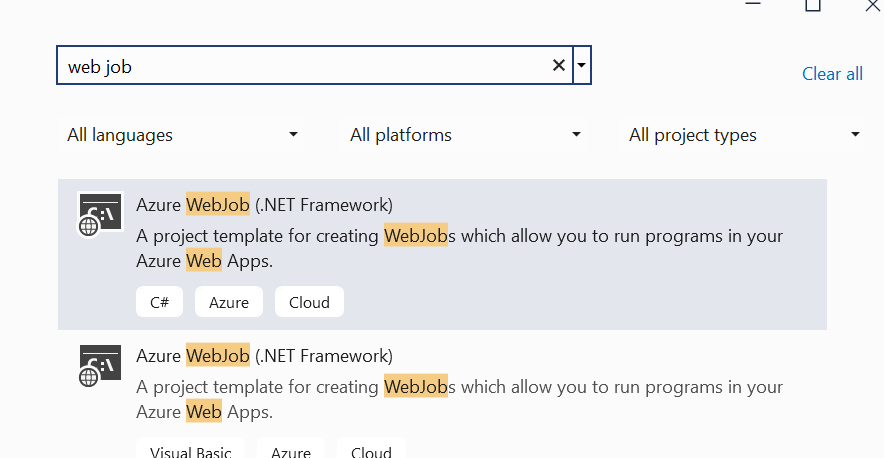Image resolution: width=884 pixels, height=458 pixels.
Task: Open the All languages dropdown
Action: pos(180,135)
